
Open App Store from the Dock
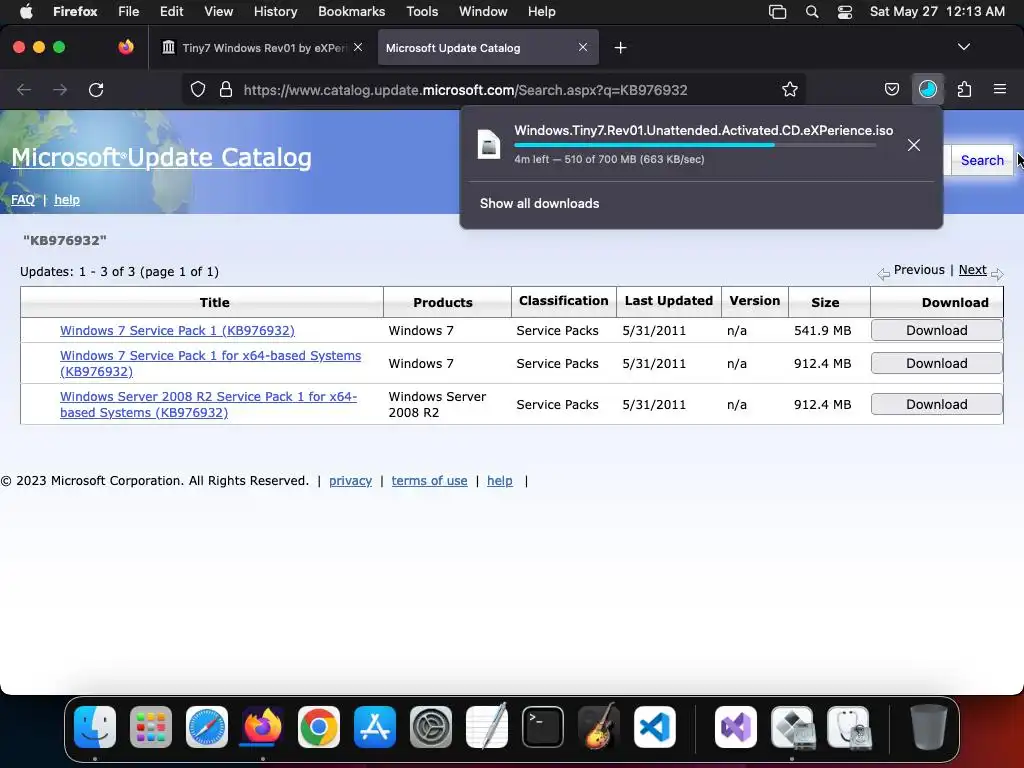375,727
